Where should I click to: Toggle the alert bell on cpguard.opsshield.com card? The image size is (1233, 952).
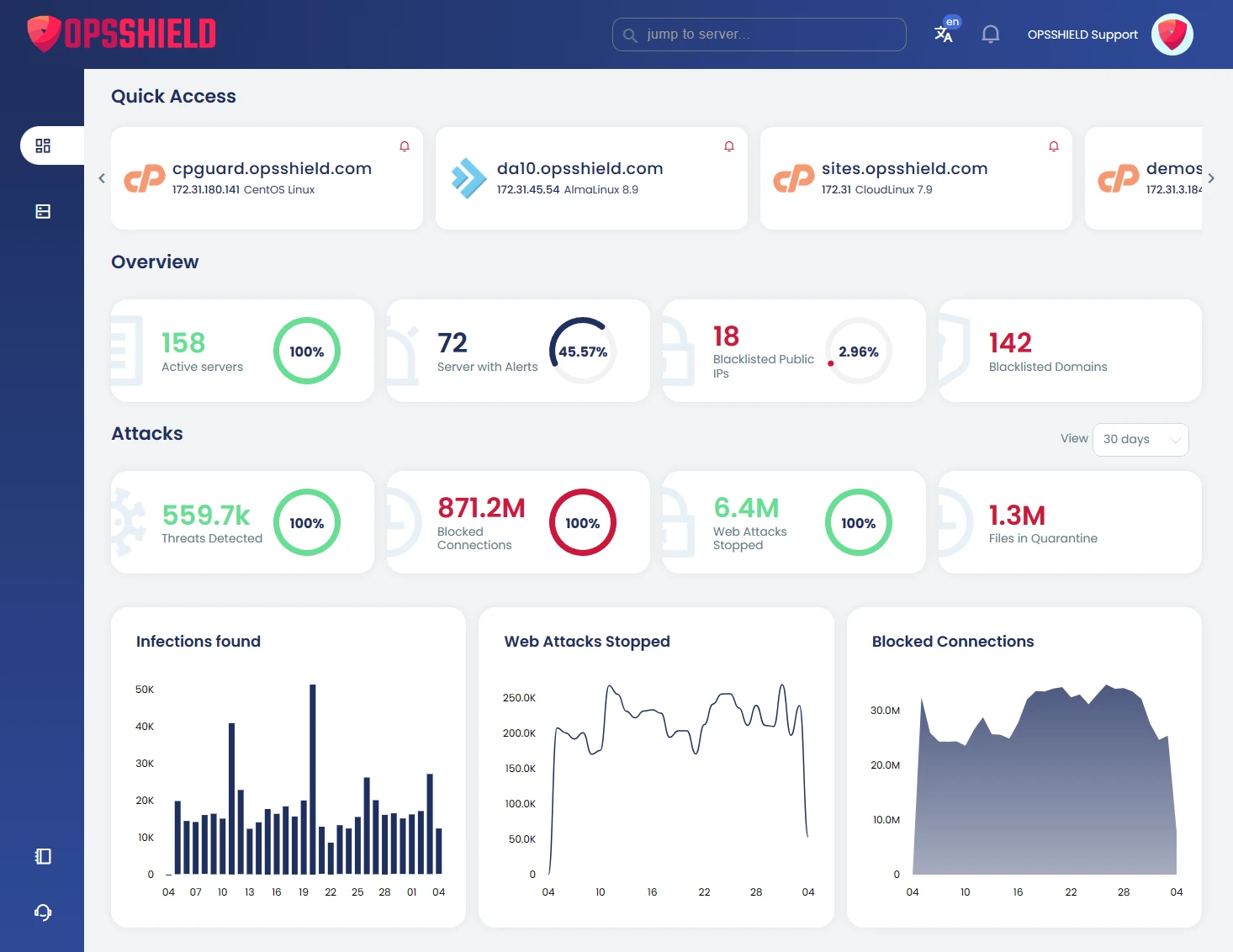(x=404, y=145)
